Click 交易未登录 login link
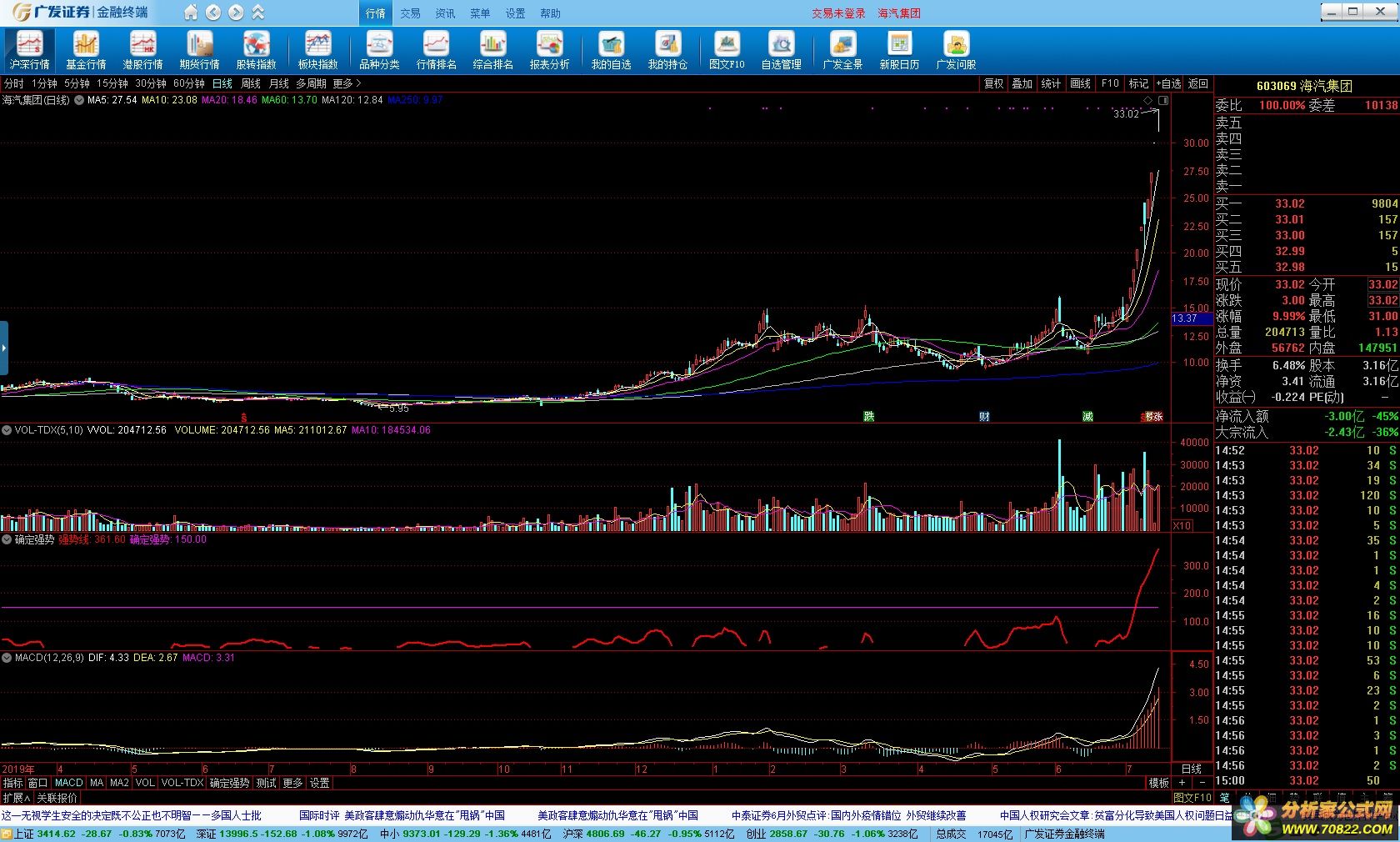This screenshot has height=842, width=1400. [838, 13]
